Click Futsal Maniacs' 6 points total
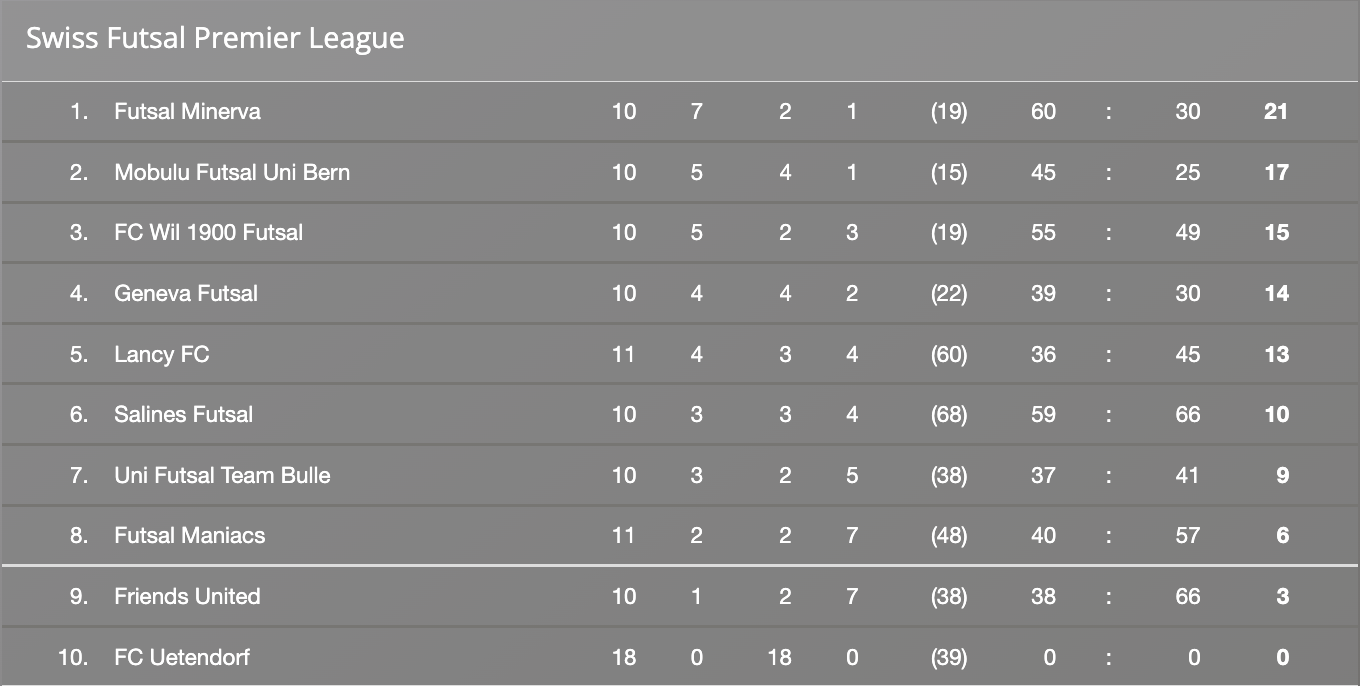The image size is (1360, 686). click(x=1282, y=536)
